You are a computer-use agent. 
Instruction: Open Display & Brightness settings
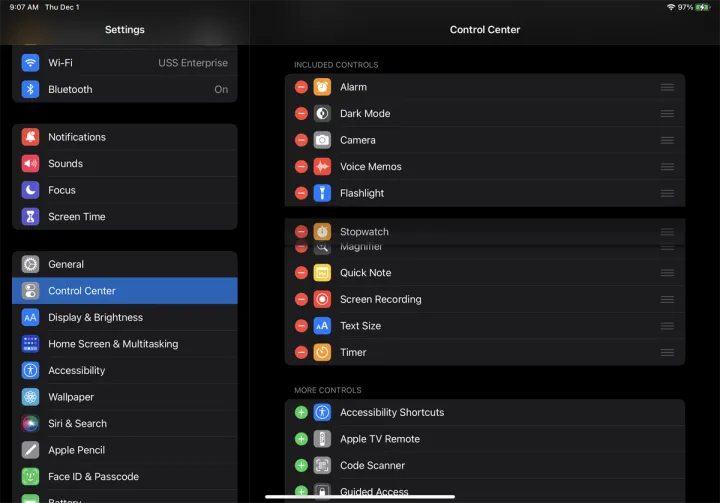(125, 317)
